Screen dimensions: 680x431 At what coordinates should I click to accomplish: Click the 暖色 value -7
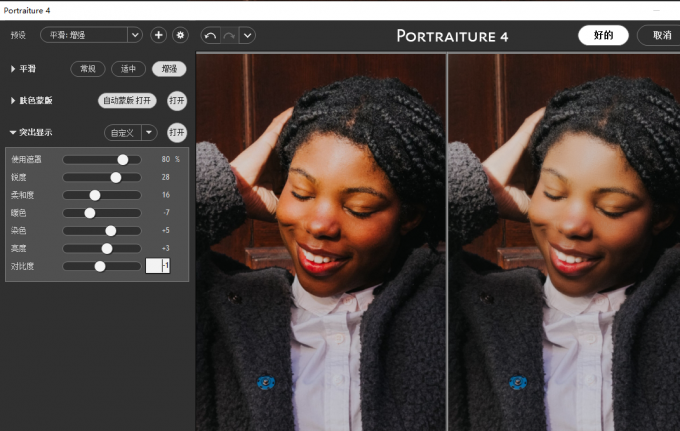click(x=166, y=212)
